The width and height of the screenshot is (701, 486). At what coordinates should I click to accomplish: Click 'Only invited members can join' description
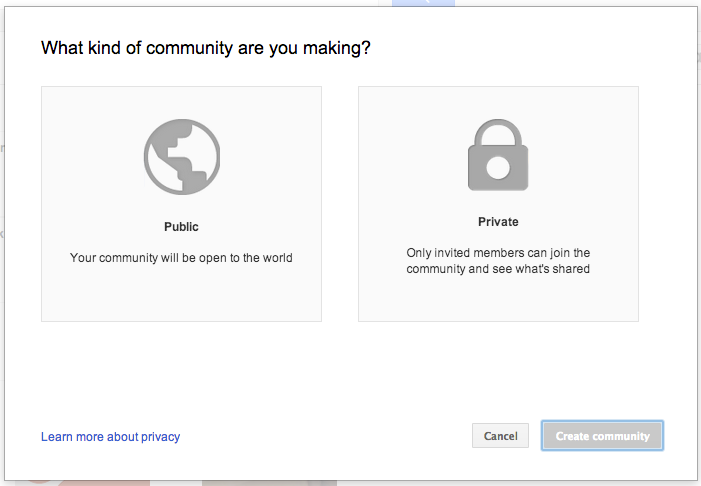498,261
